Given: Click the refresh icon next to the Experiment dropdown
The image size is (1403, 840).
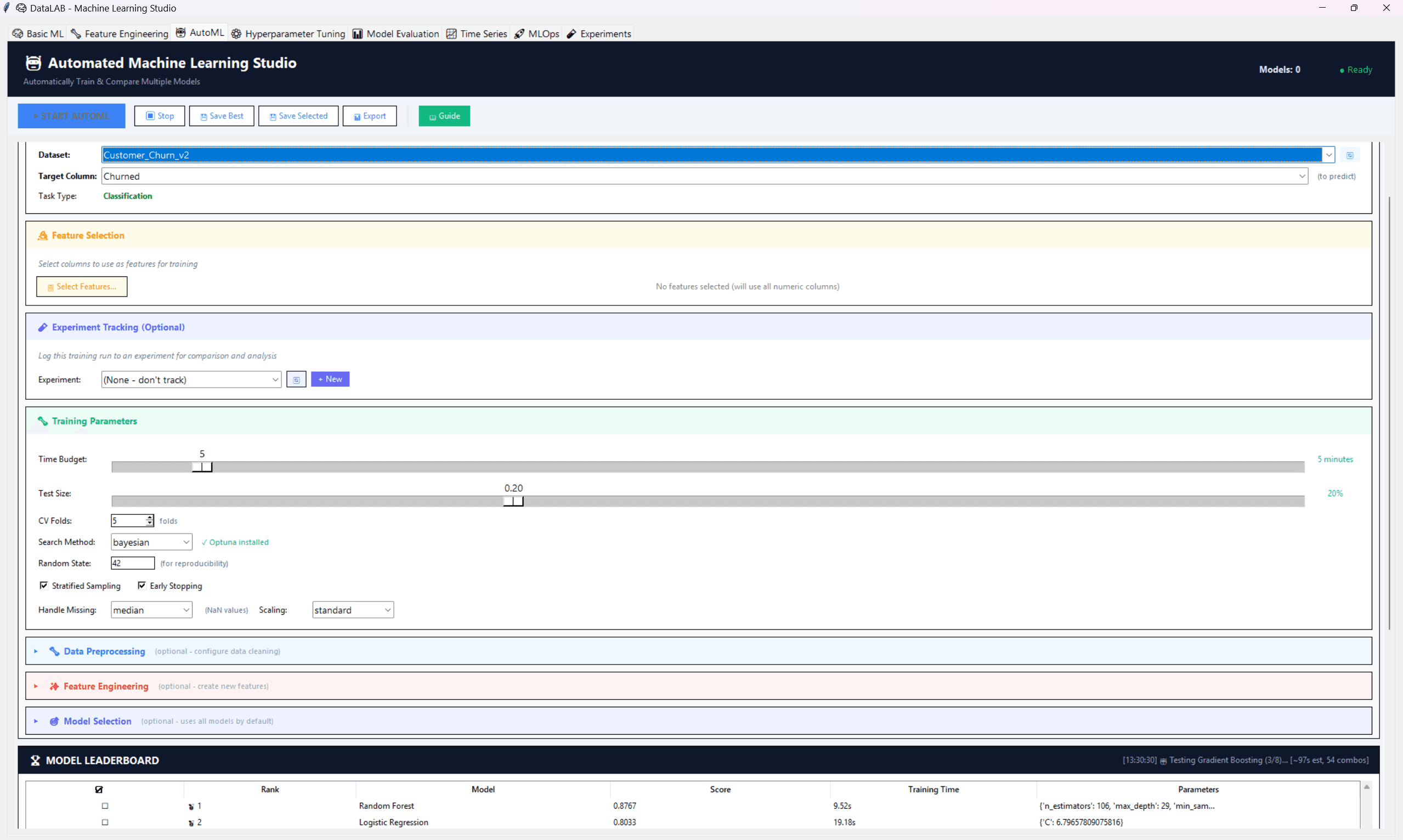Looking at the screenshot, I should (296, 379).
